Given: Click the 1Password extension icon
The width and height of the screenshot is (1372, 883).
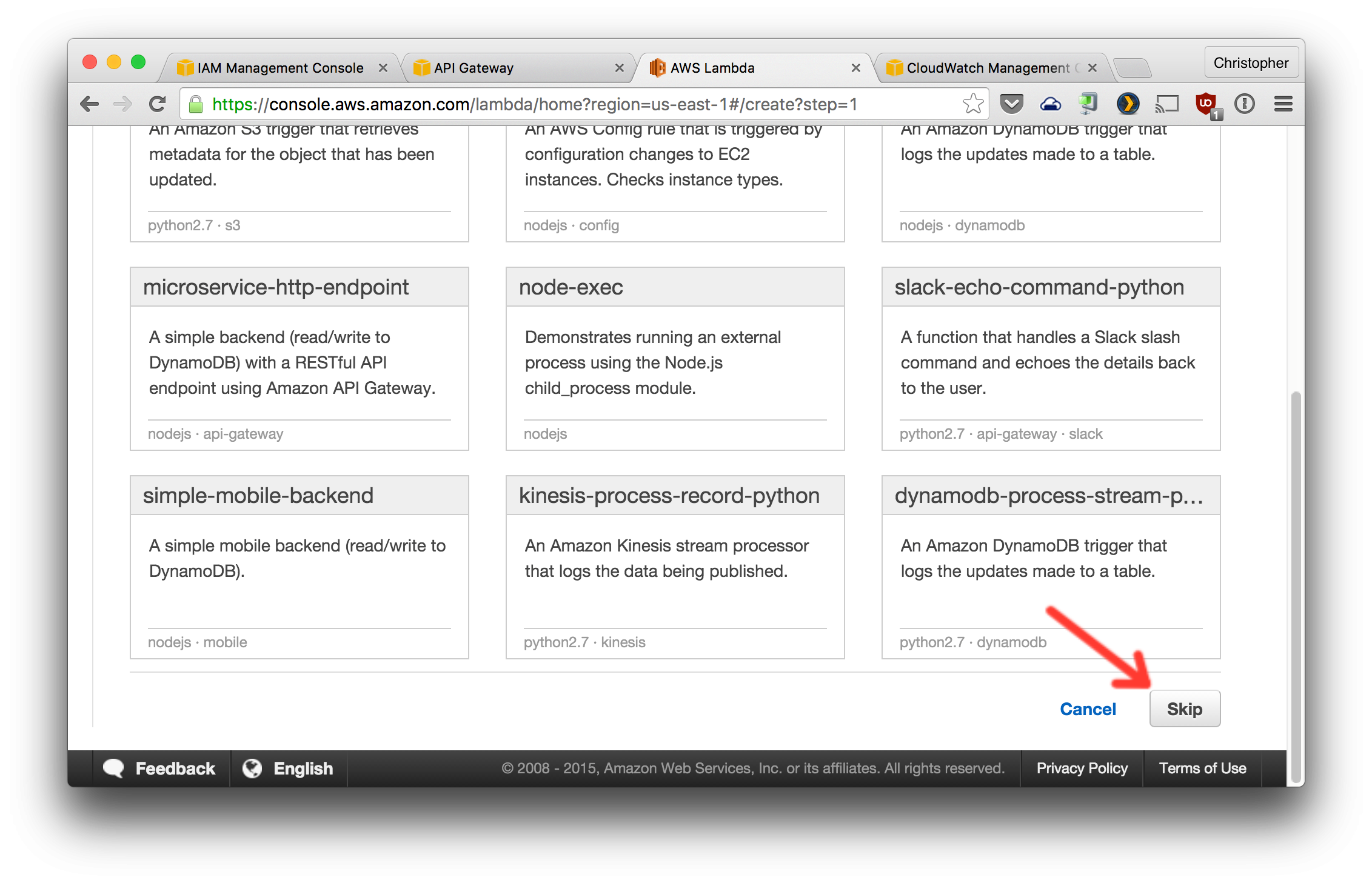Looking at the screenshot, I should coord(1245,104).
